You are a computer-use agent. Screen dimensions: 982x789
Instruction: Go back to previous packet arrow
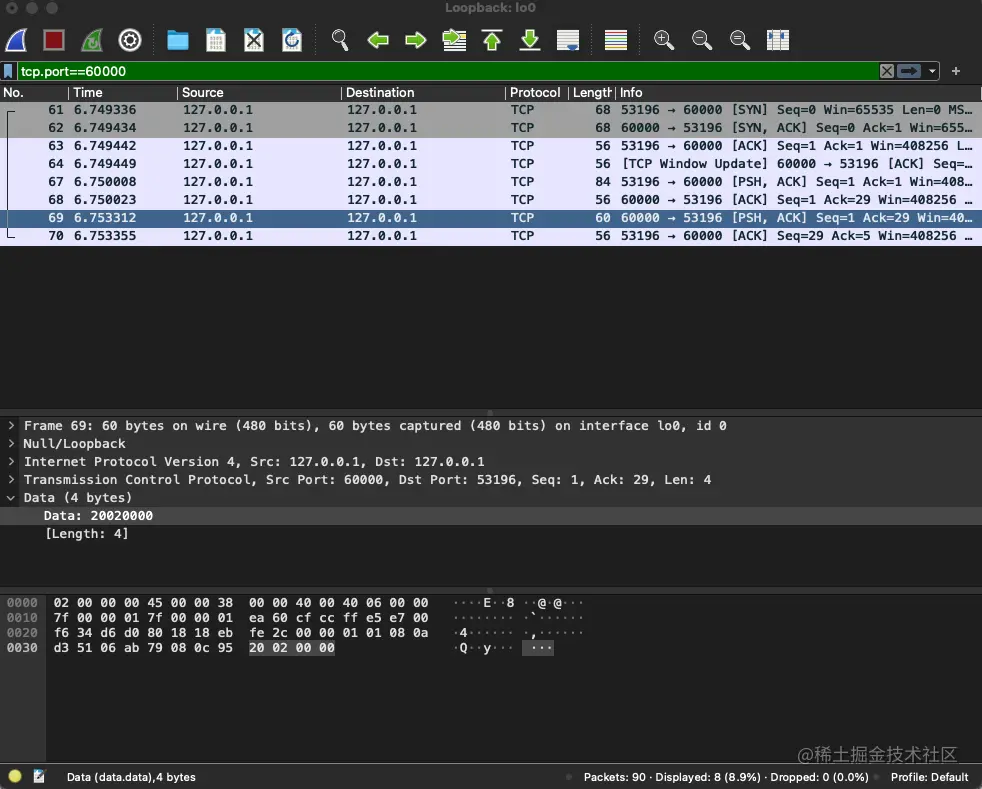pyautogui.click(x=378, y=40)
